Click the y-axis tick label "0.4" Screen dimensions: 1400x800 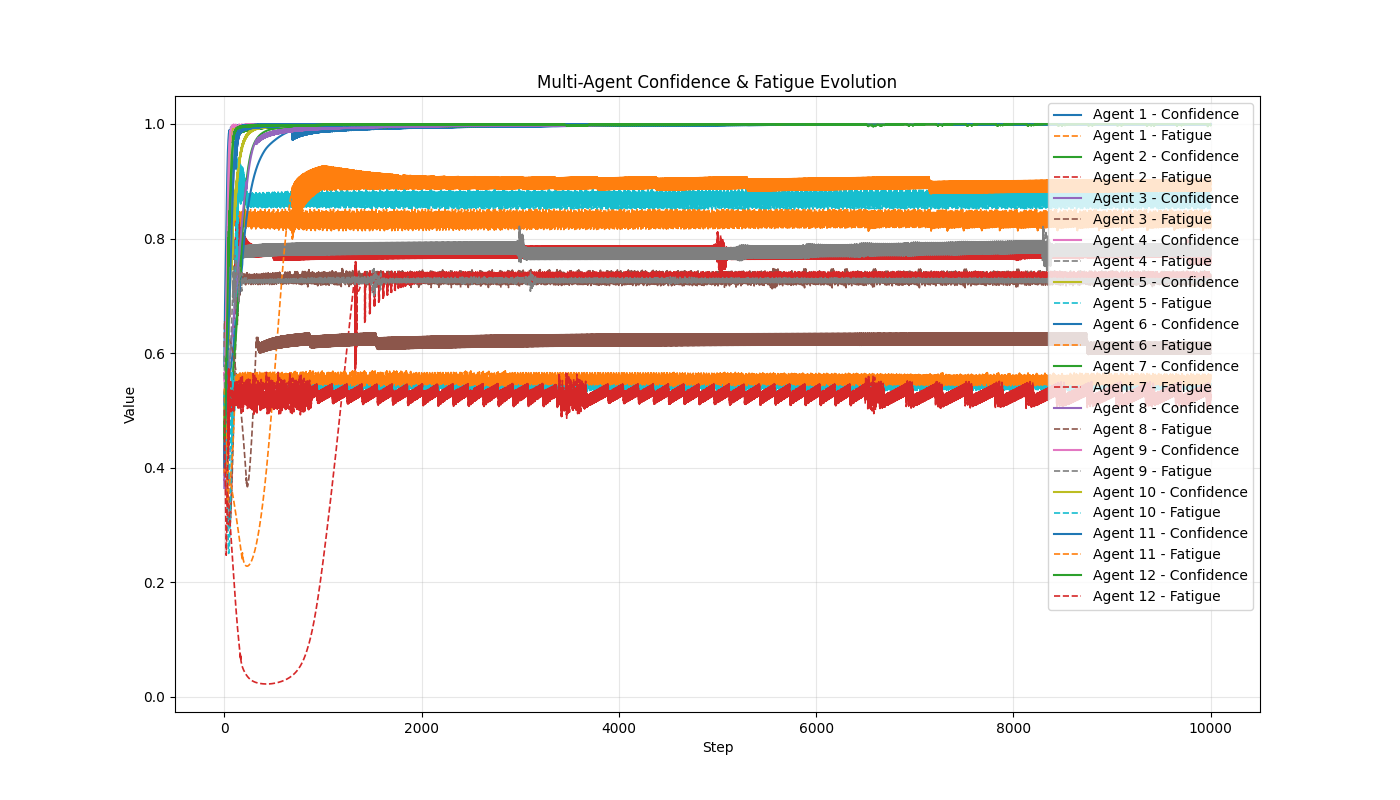coord(156,468)
